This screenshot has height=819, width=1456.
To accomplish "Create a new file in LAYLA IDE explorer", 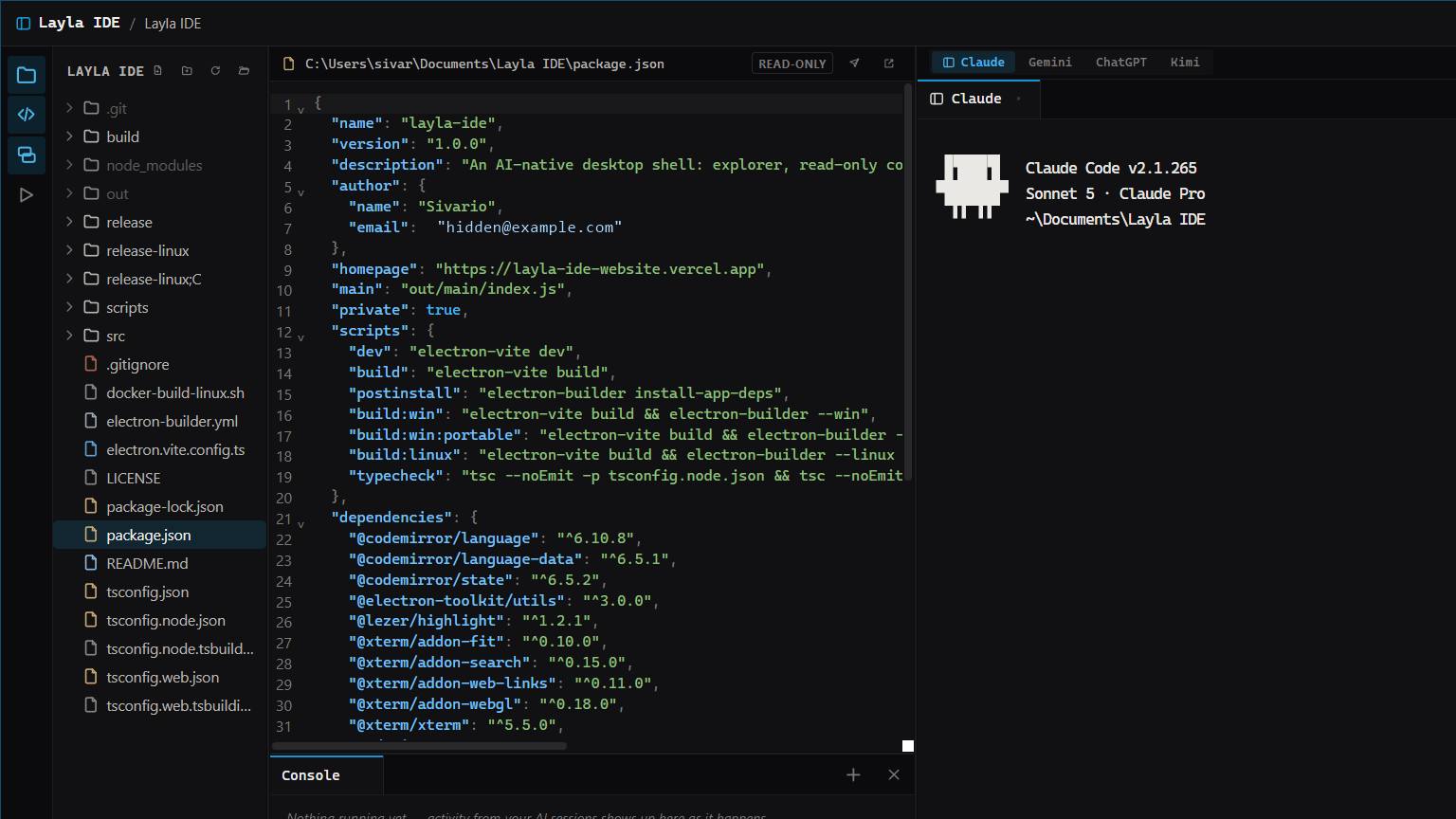I will click(158, 71).
